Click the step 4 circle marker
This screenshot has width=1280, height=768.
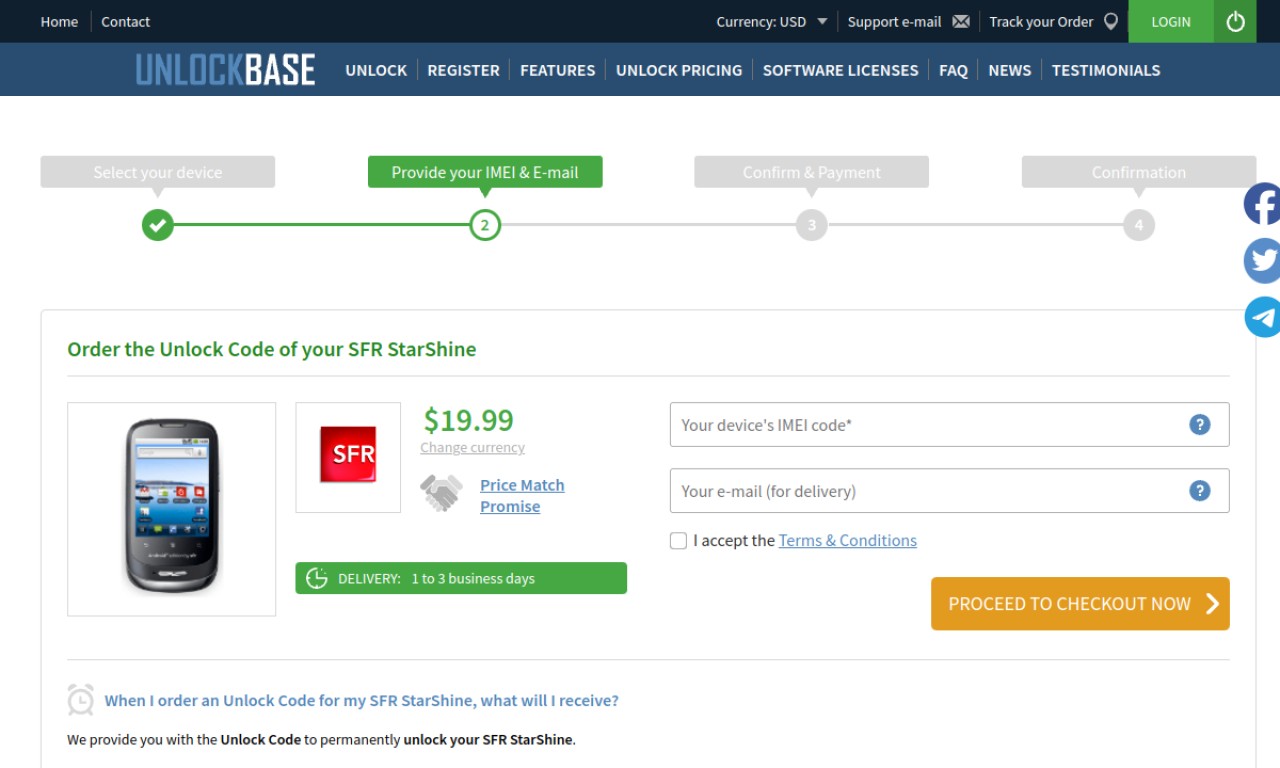pos(1139,225)
